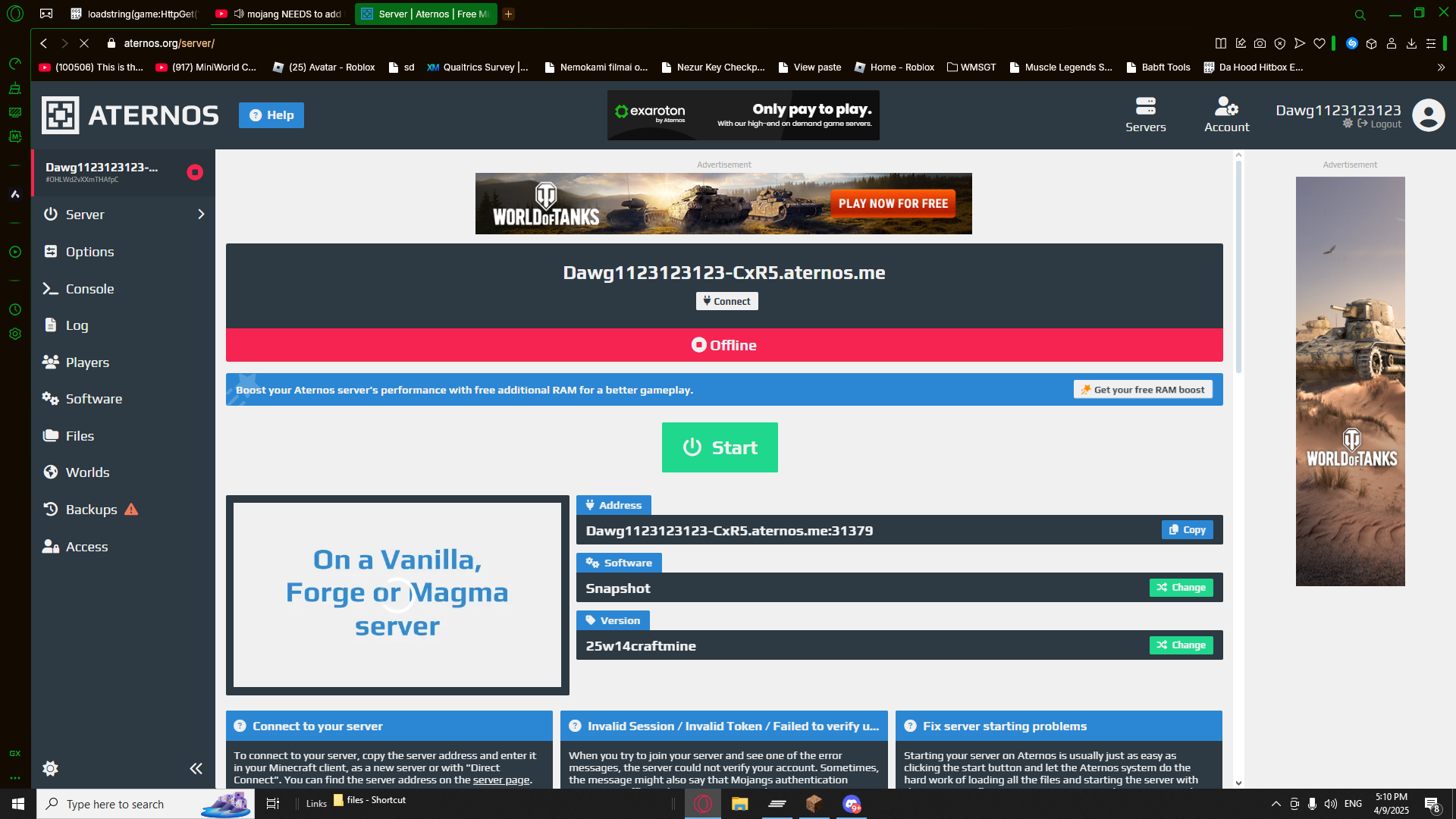The width and height of the screenshot is (1456, 819).
Task: Open the Software sidebar item
Action: (x=124, y=399)
